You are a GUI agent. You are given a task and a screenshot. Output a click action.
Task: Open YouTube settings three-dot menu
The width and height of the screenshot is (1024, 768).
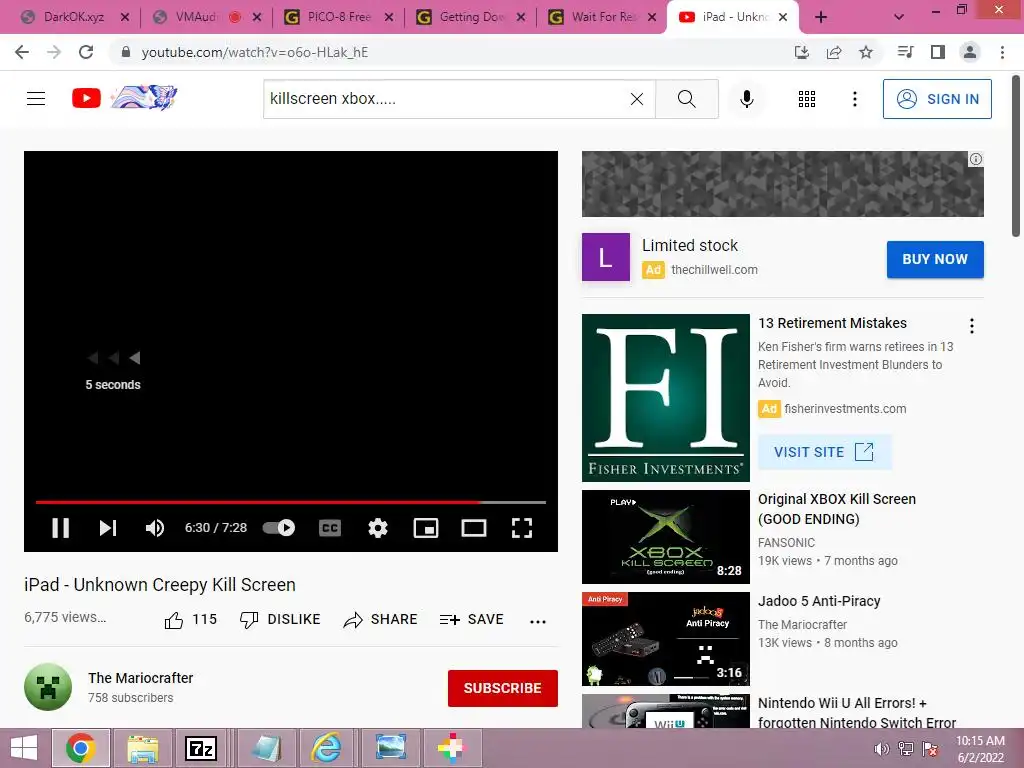(855, 99)
